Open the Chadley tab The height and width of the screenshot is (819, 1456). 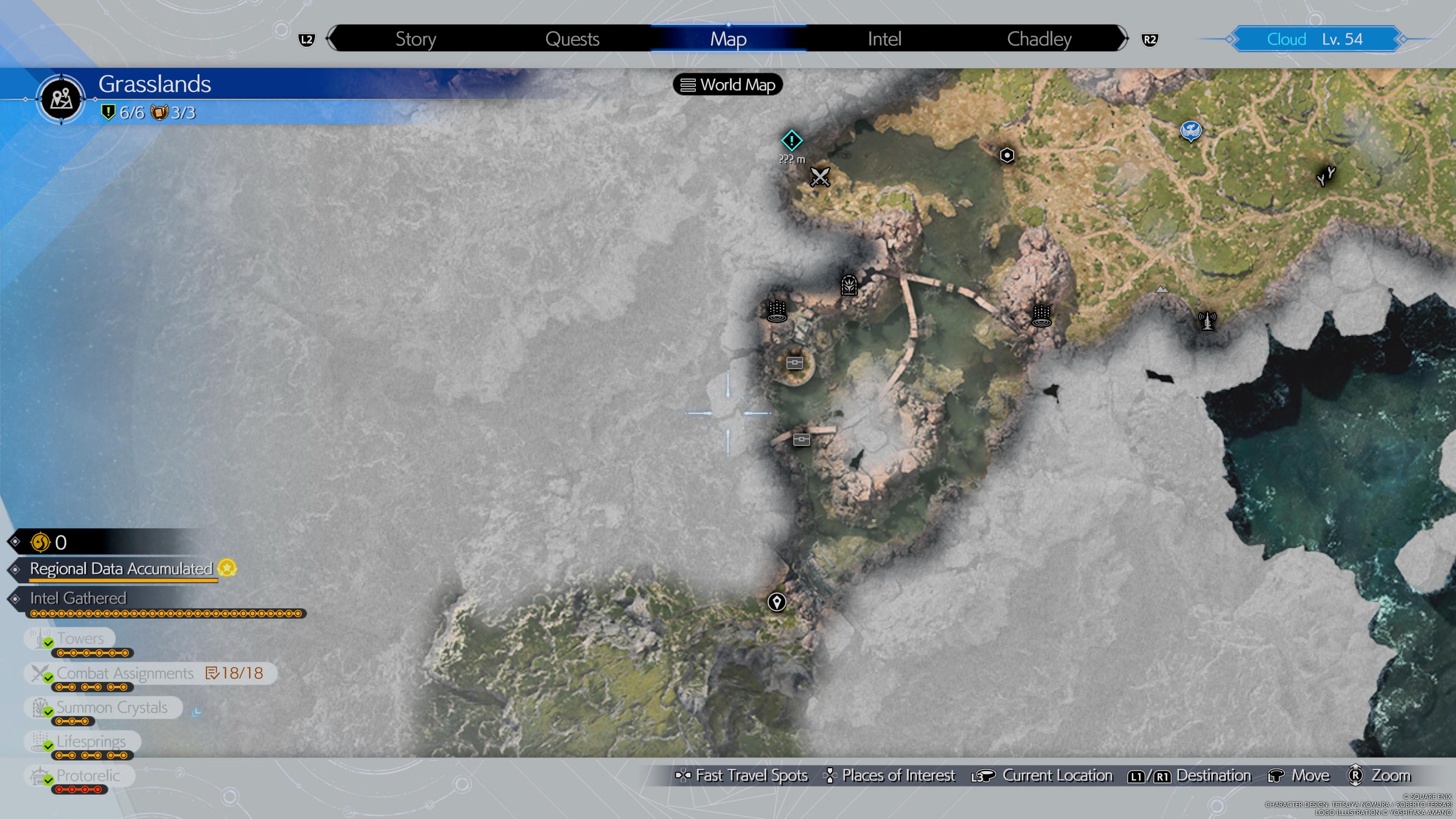(x=1039, y=39)
